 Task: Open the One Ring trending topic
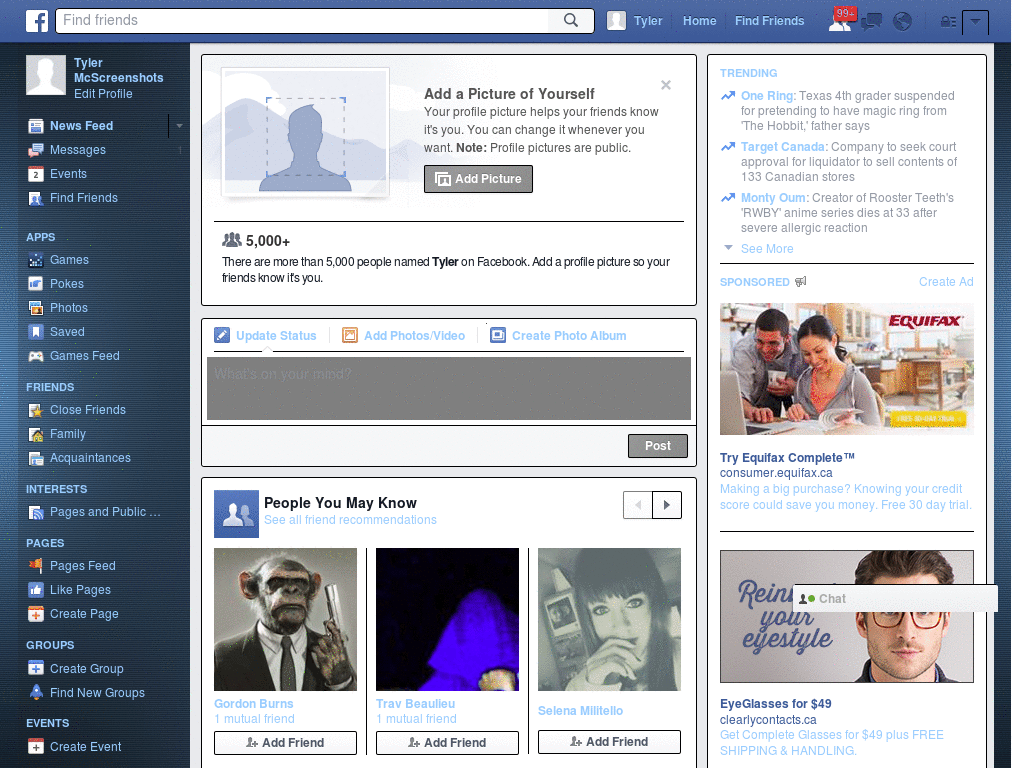[767, 96]
